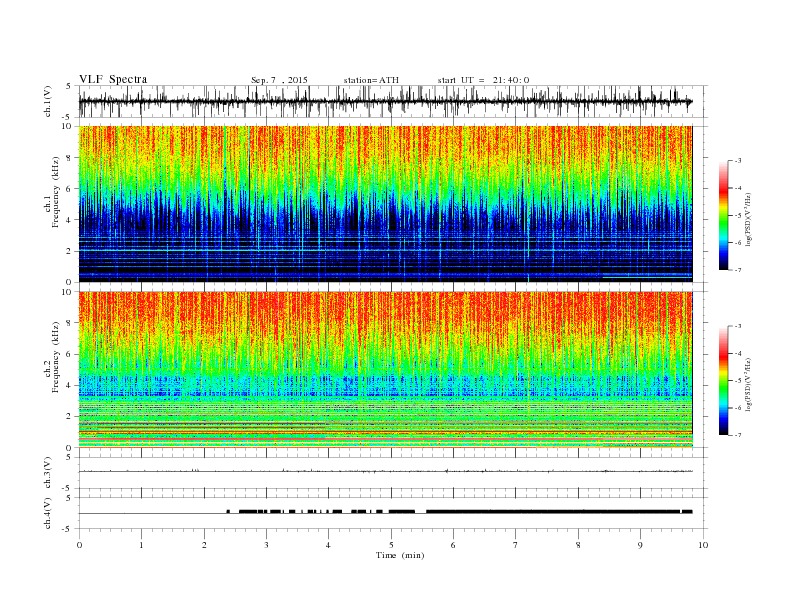Click the '8' kHz tick on ch.2 frequency axis

(70, 323)
